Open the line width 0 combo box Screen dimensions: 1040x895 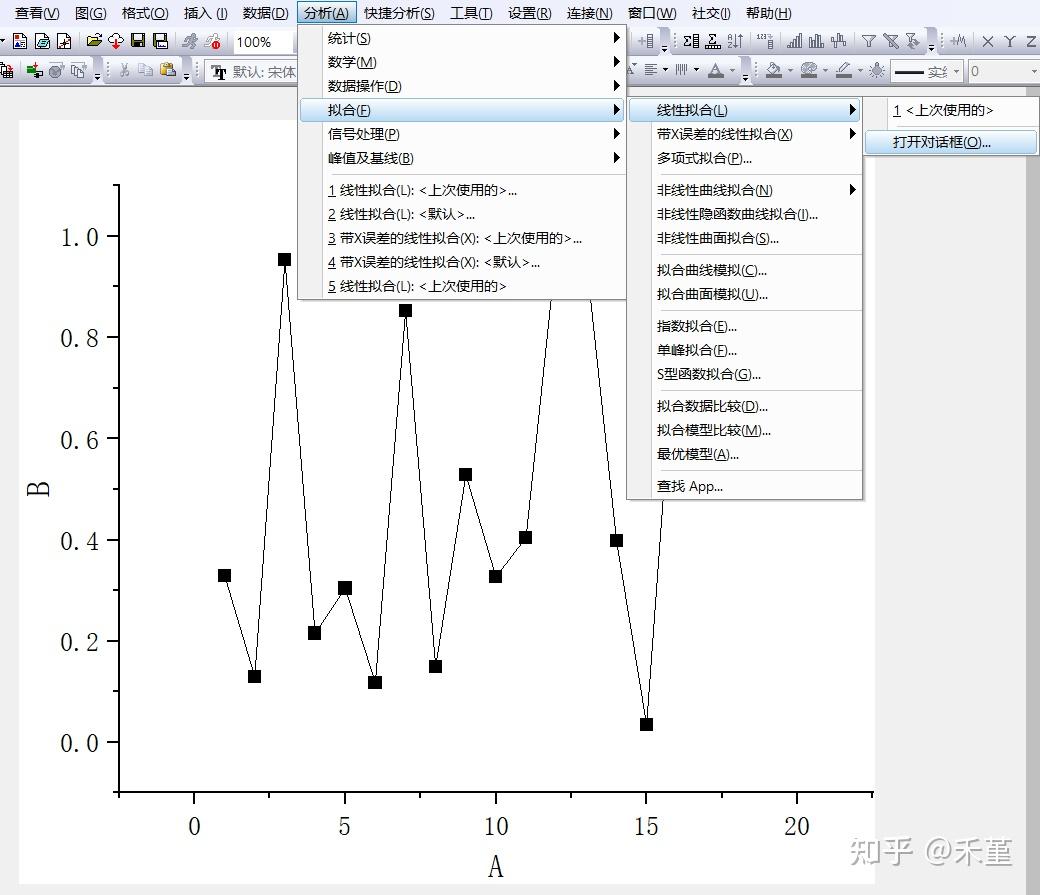click(x=1004, y=71)
